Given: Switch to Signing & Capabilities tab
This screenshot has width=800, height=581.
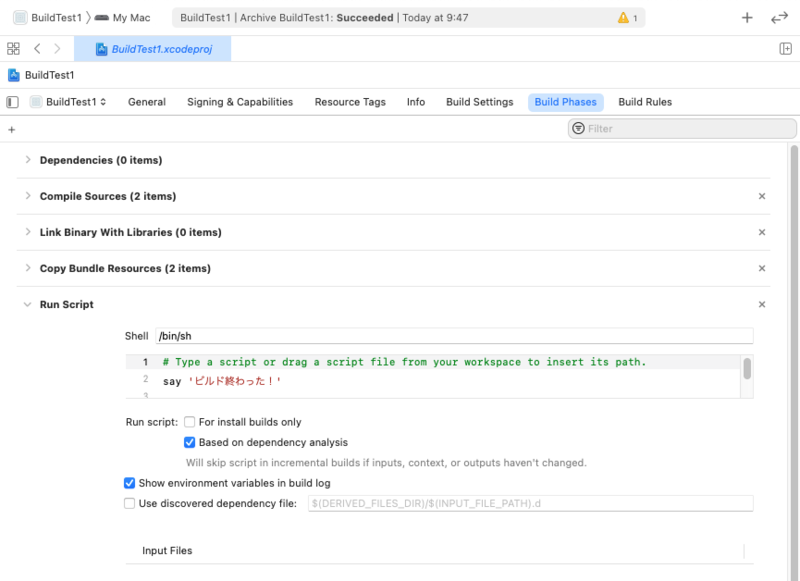Looking at the screenshot, I should (x=240, y=102).
